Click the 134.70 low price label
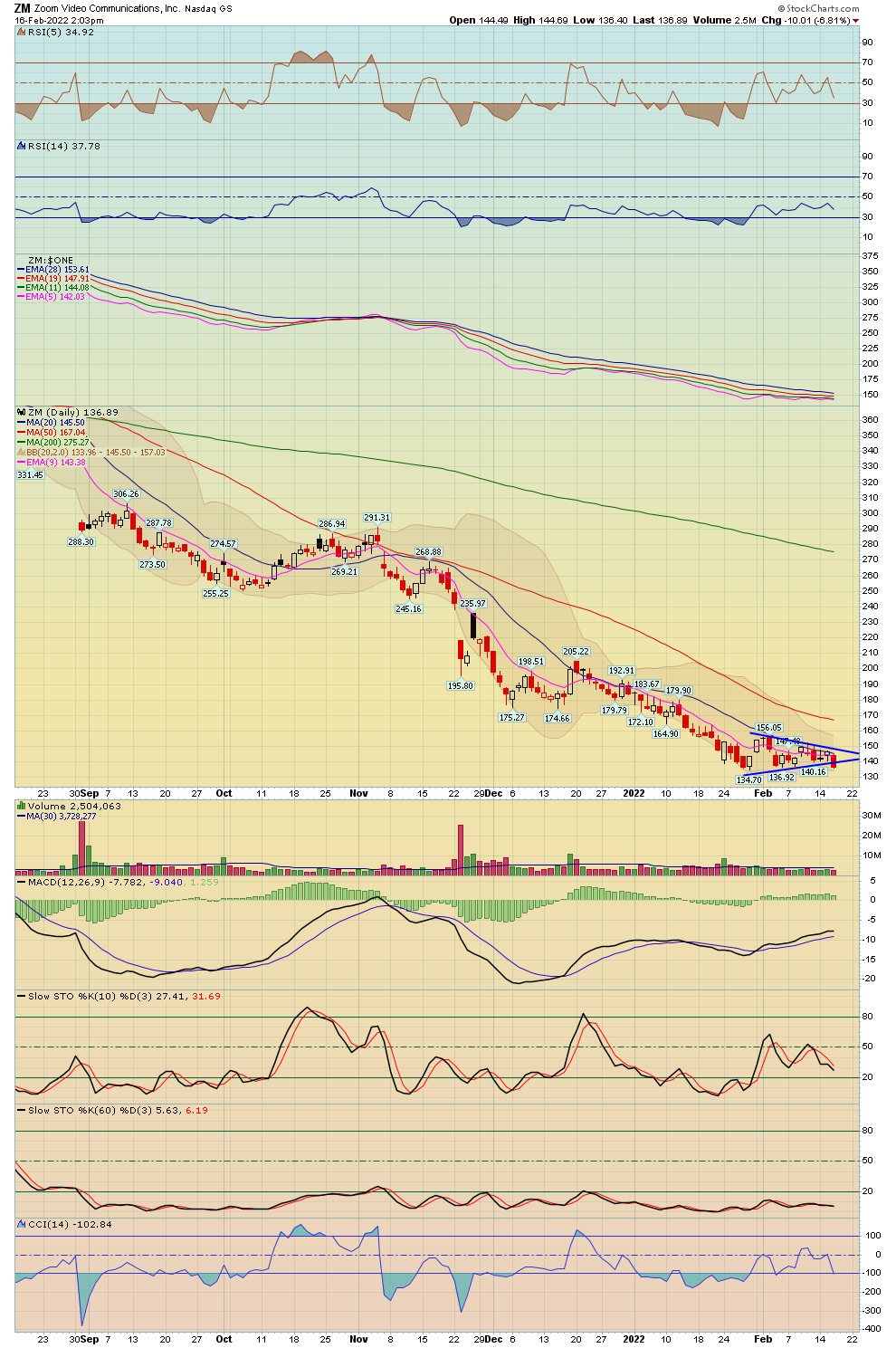The image size is (896, 1348). pyautogui.click(x=748, y=779)
